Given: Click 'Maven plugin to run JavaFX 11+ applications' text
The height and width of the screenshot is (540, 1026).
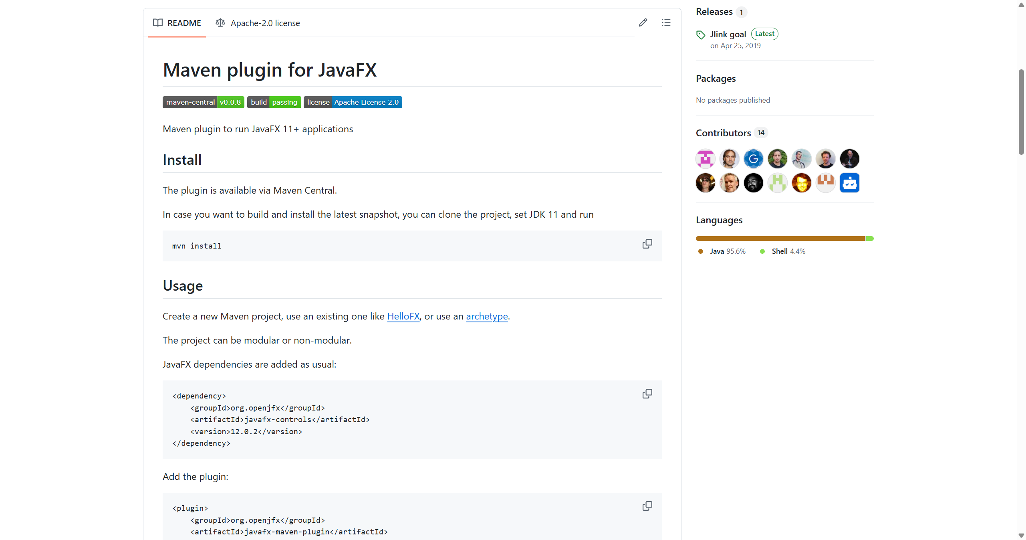Looking at the screenshot, I should point(258,129).
